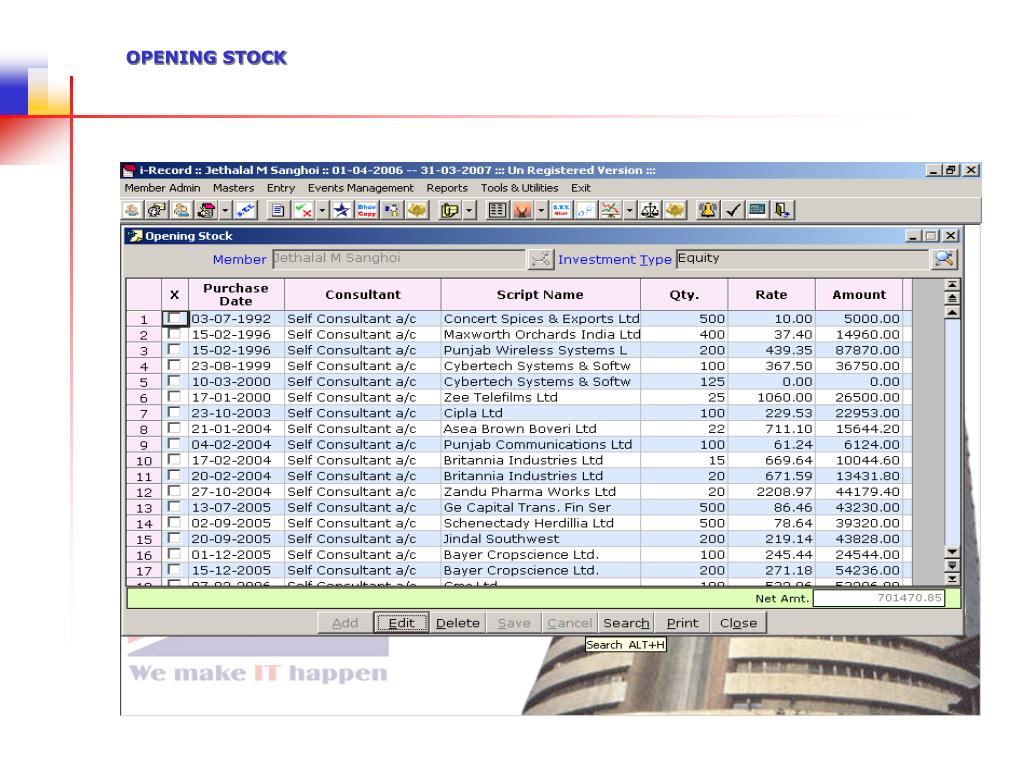Image resolution: width=1024 pixels, height=768 pixels.
Task: Click the Purchase Date column header
Action: [236, 295]
